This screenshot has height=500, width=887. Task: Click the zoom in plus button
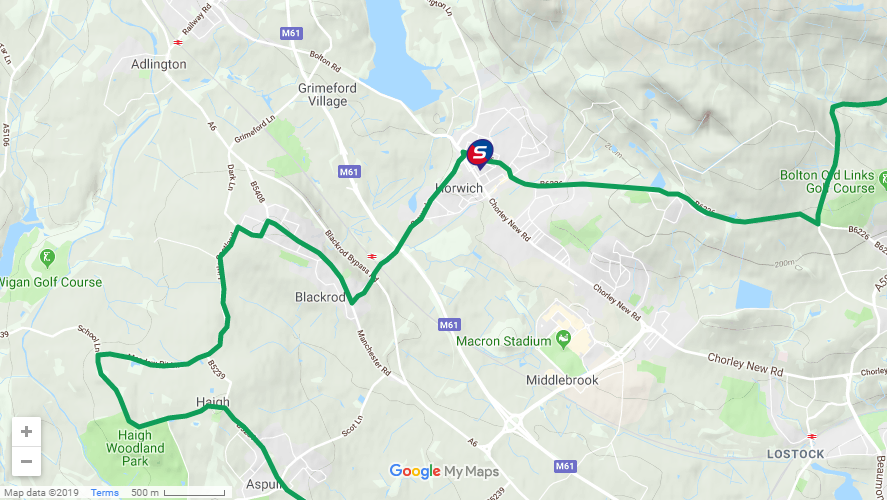[x=26, y=432]
